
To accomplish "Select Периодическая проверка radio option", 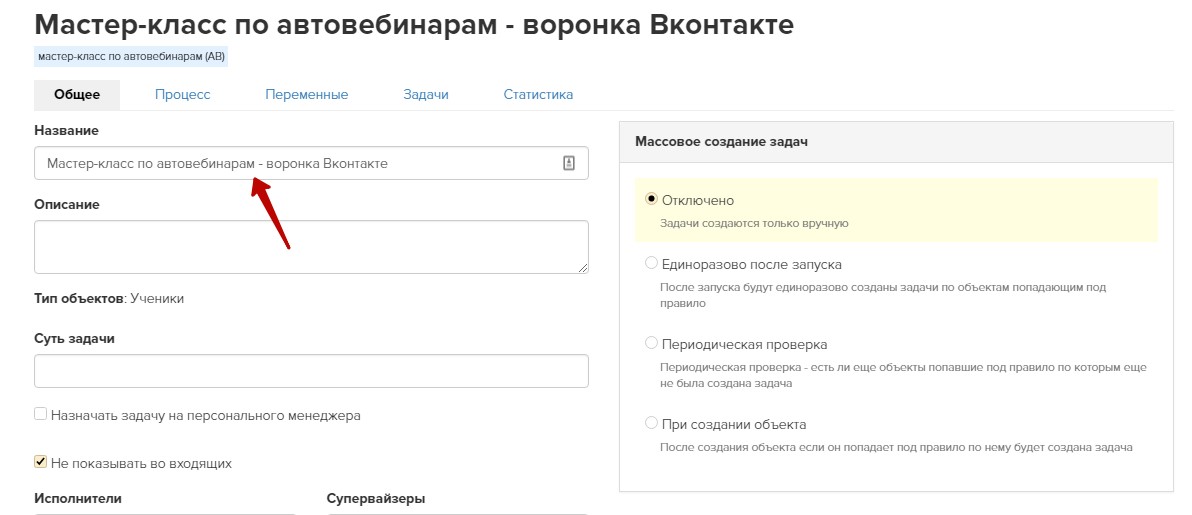I will [x=652, y=344].
